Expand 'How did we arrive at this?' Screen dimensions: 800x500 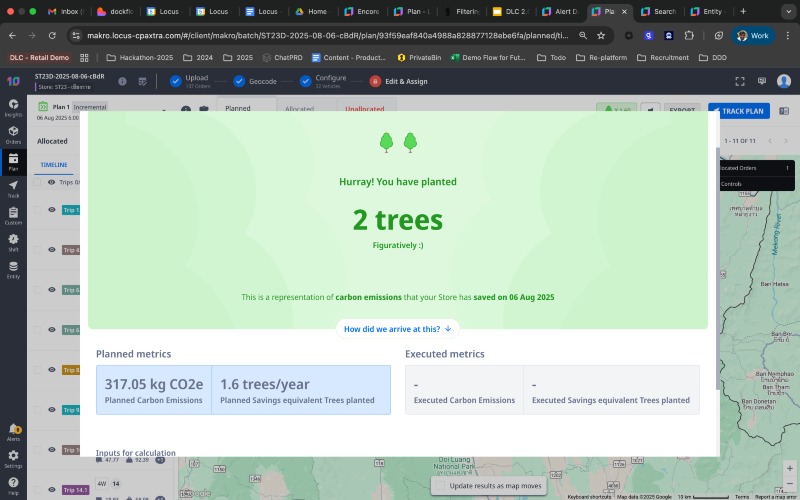(398, 328)
